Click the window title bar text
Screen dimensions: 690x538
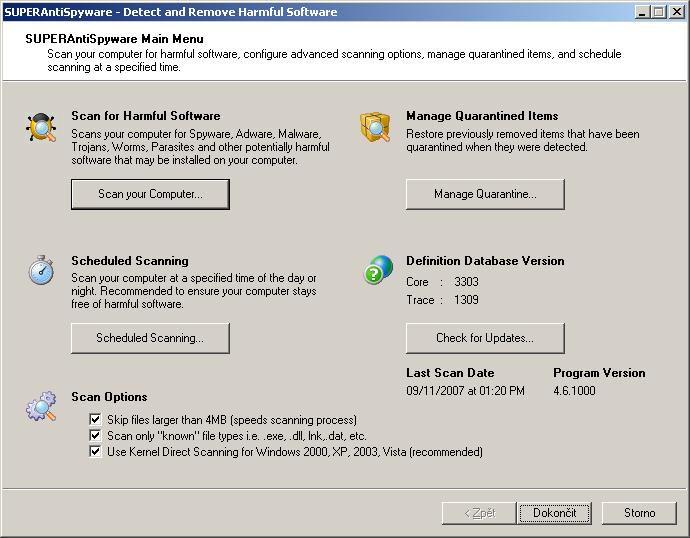click(171, 12)
